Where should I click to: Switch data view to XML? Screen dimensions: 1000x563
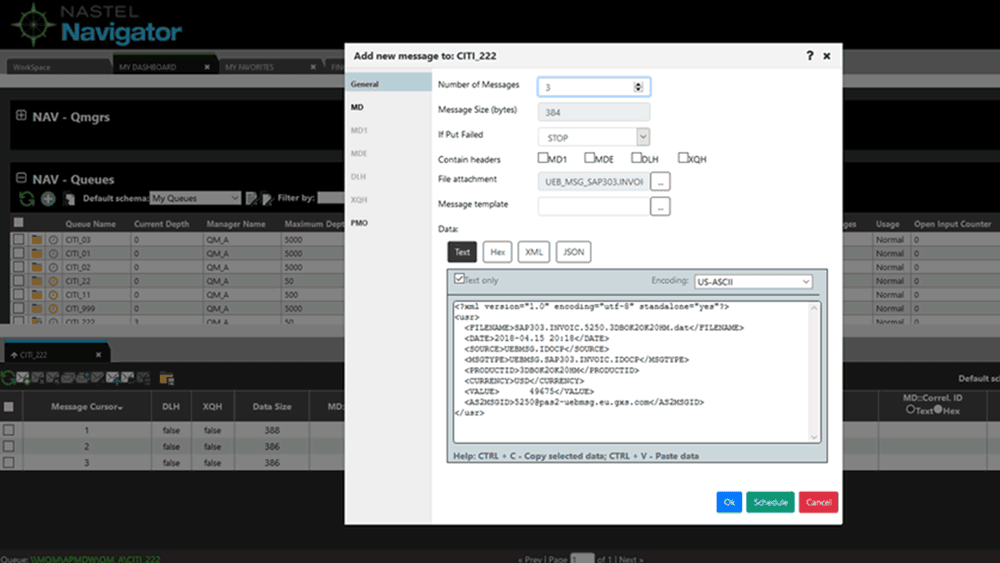[534, 252]
